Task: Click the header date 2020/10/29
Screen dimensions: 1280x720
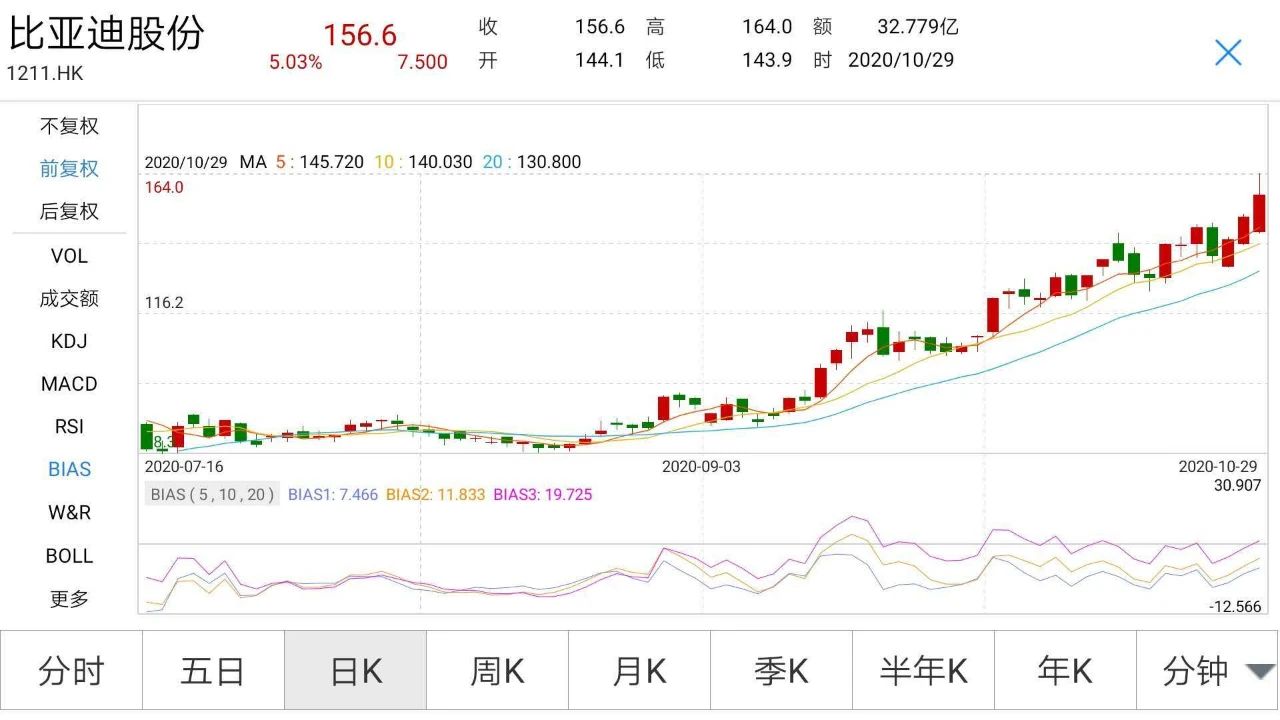Action: (x=901, y=60)
